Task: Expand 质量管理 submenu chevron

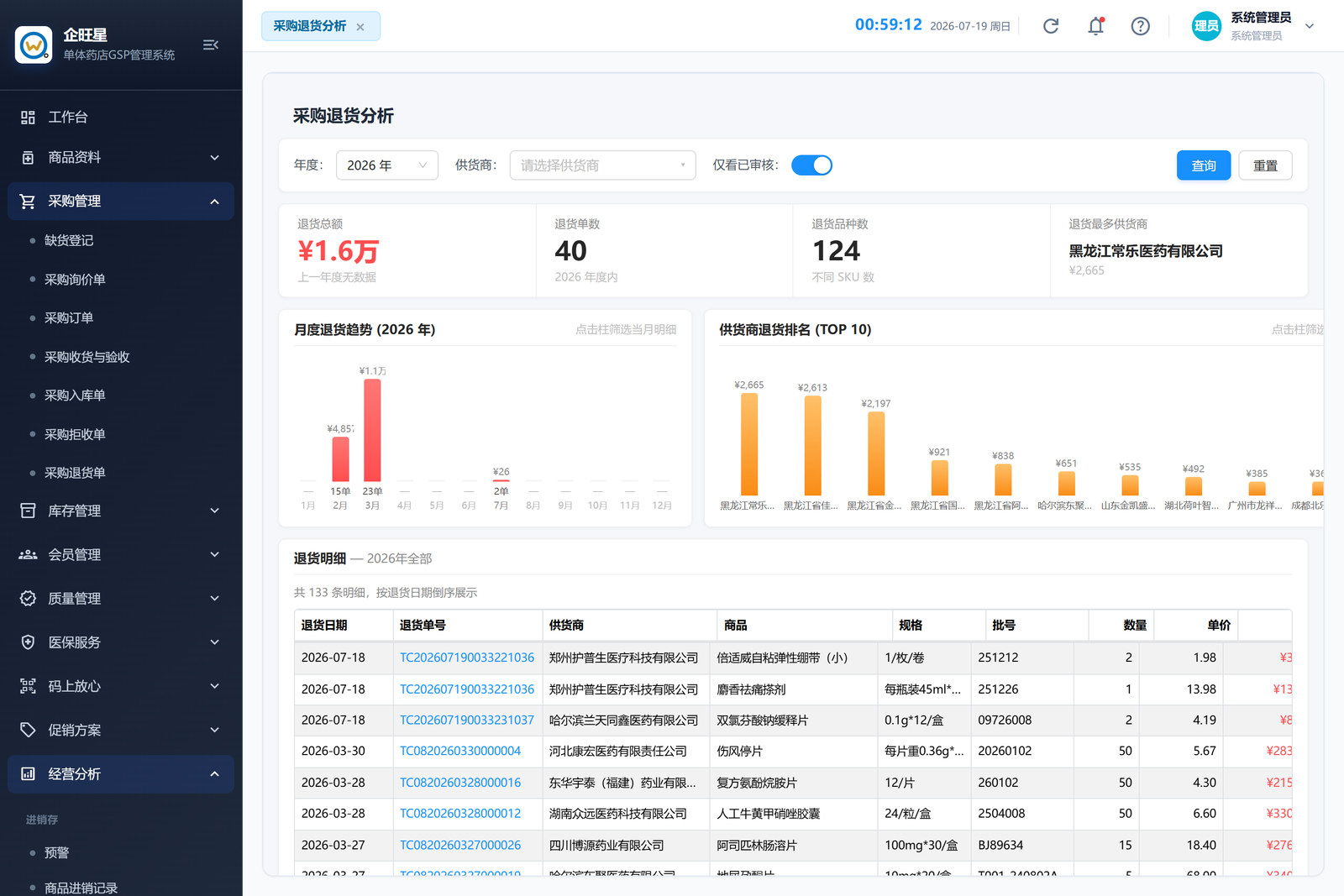Action: 214,598
